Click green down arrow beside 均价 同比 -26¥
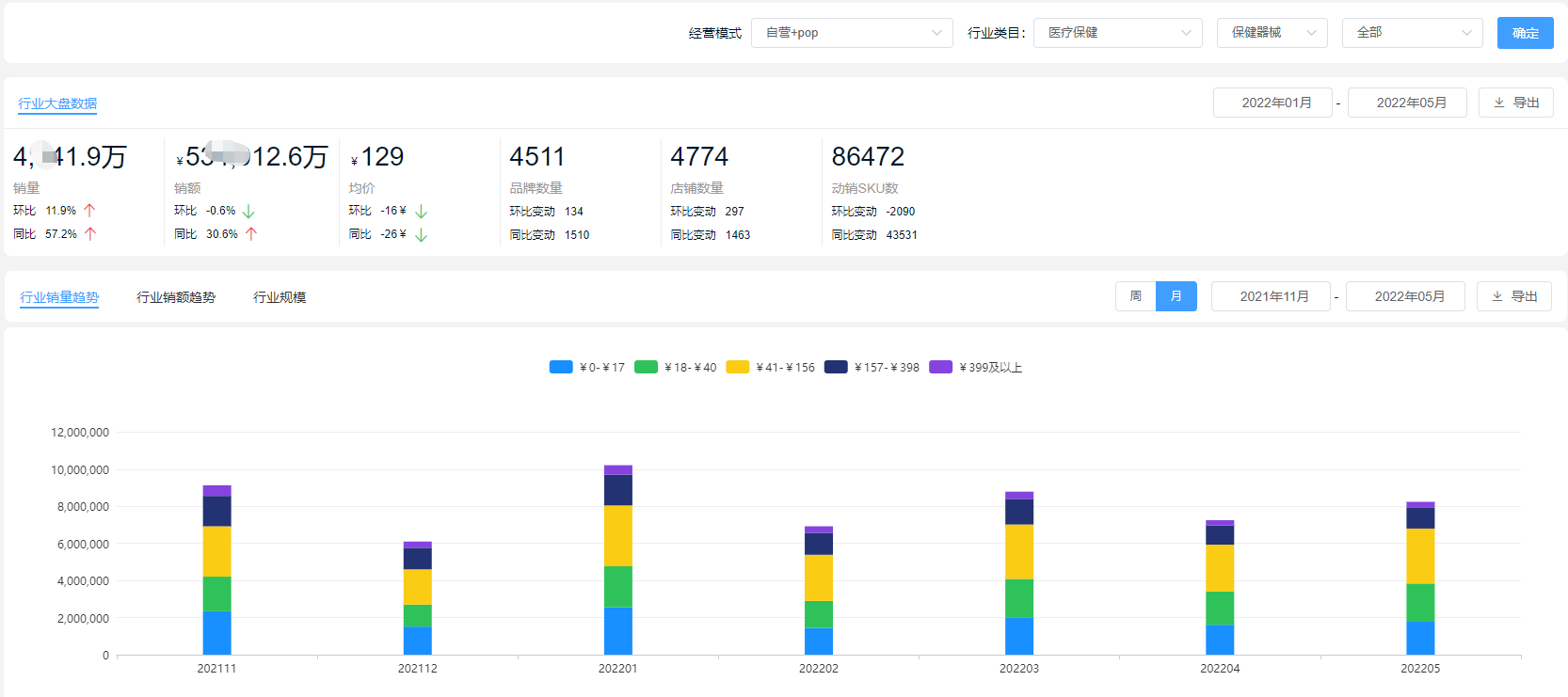This screenshot has height=697, width=1568. (421, 235)
